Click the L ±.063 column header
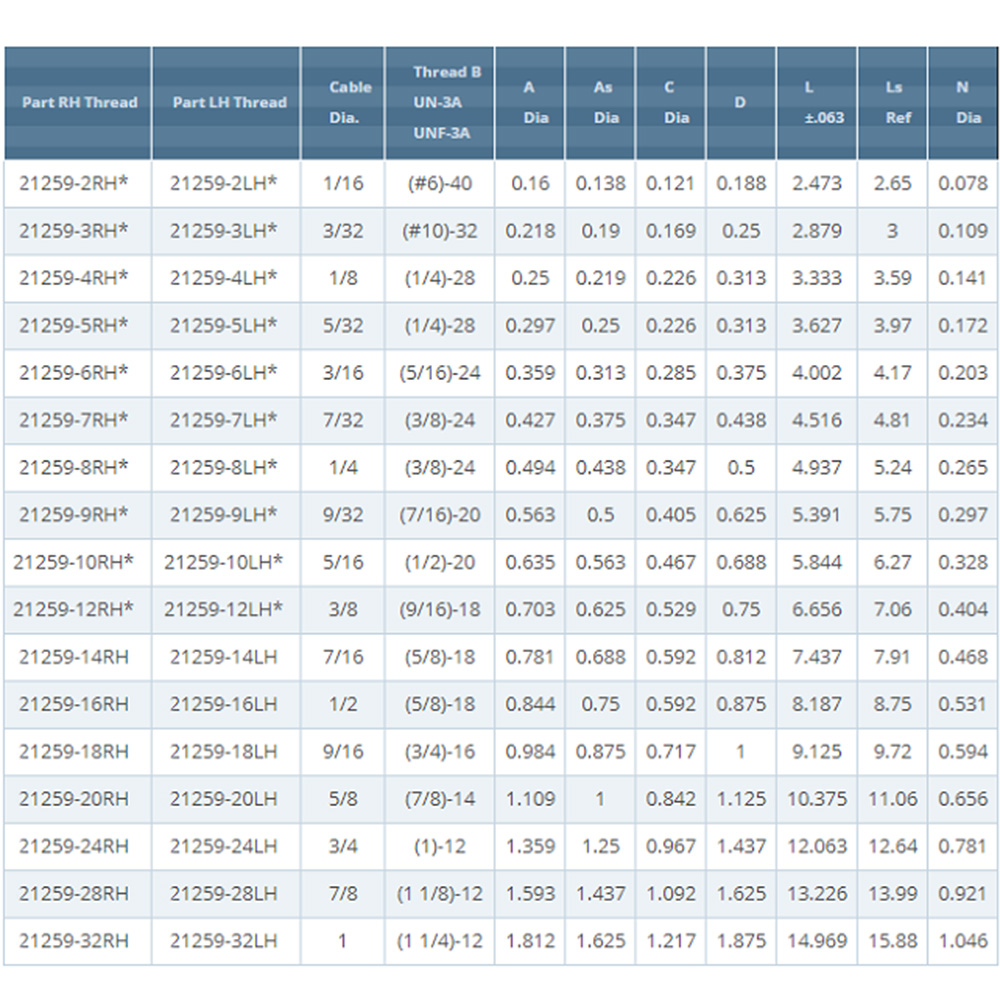 [x=817, y=103]
